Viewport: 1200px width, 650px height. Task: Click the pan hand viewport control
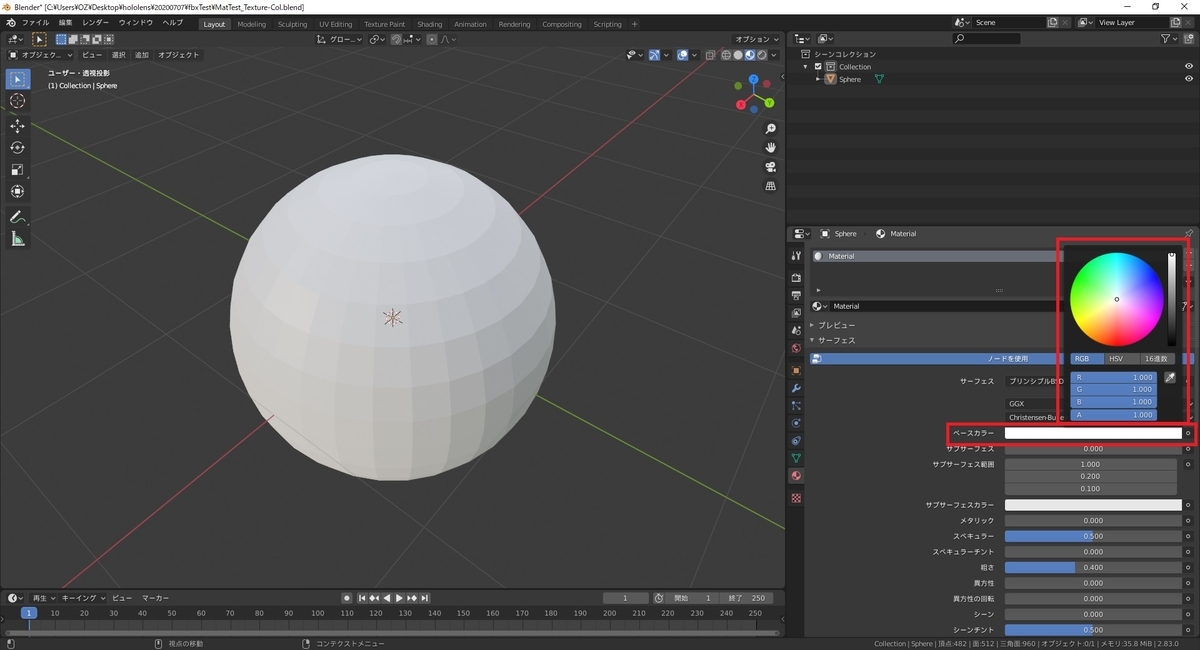[771, 148]
